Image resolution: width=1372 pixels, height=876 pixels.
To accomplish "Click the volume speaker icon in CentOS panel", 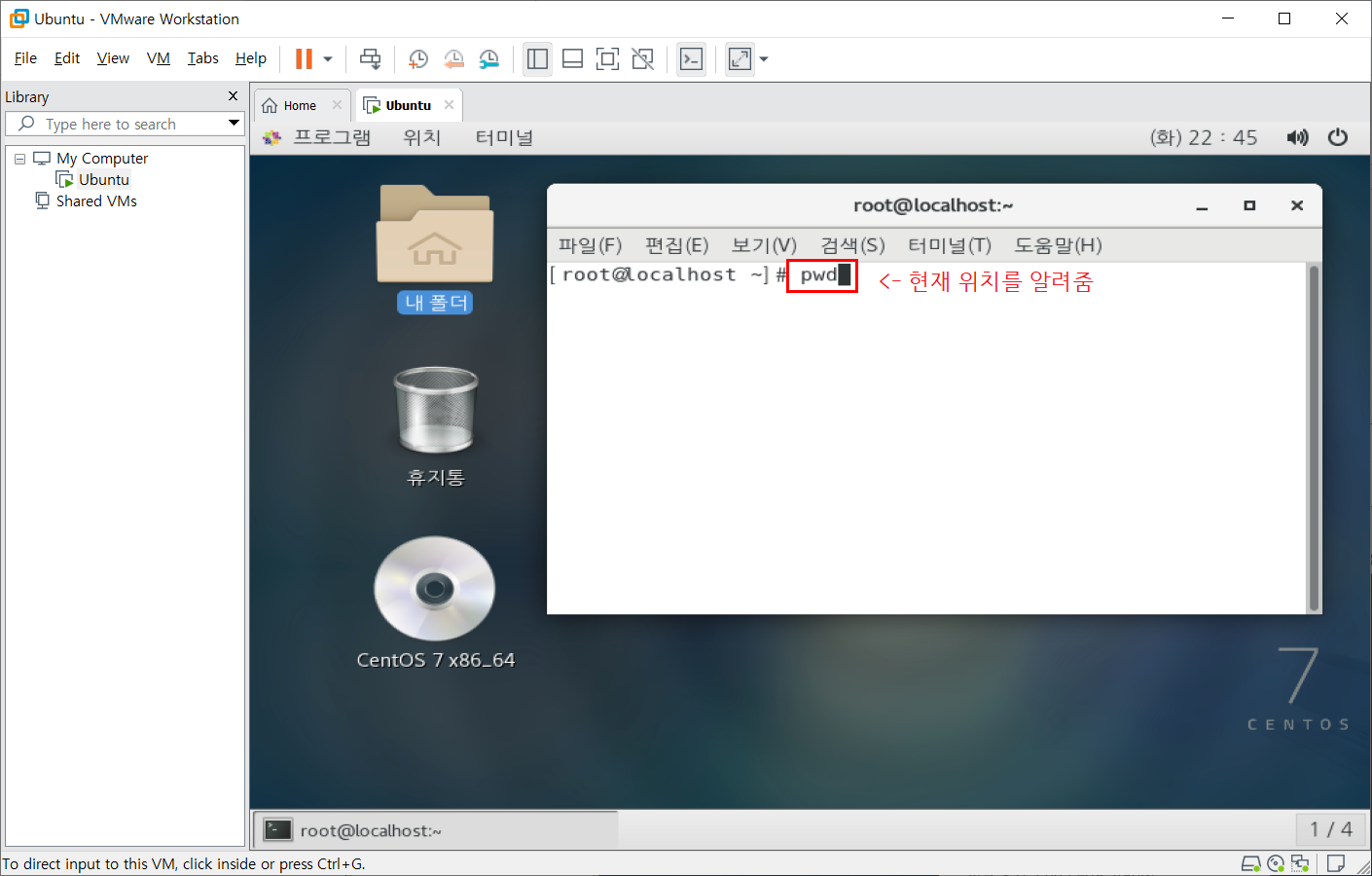I will click(x=1297, y=137).
